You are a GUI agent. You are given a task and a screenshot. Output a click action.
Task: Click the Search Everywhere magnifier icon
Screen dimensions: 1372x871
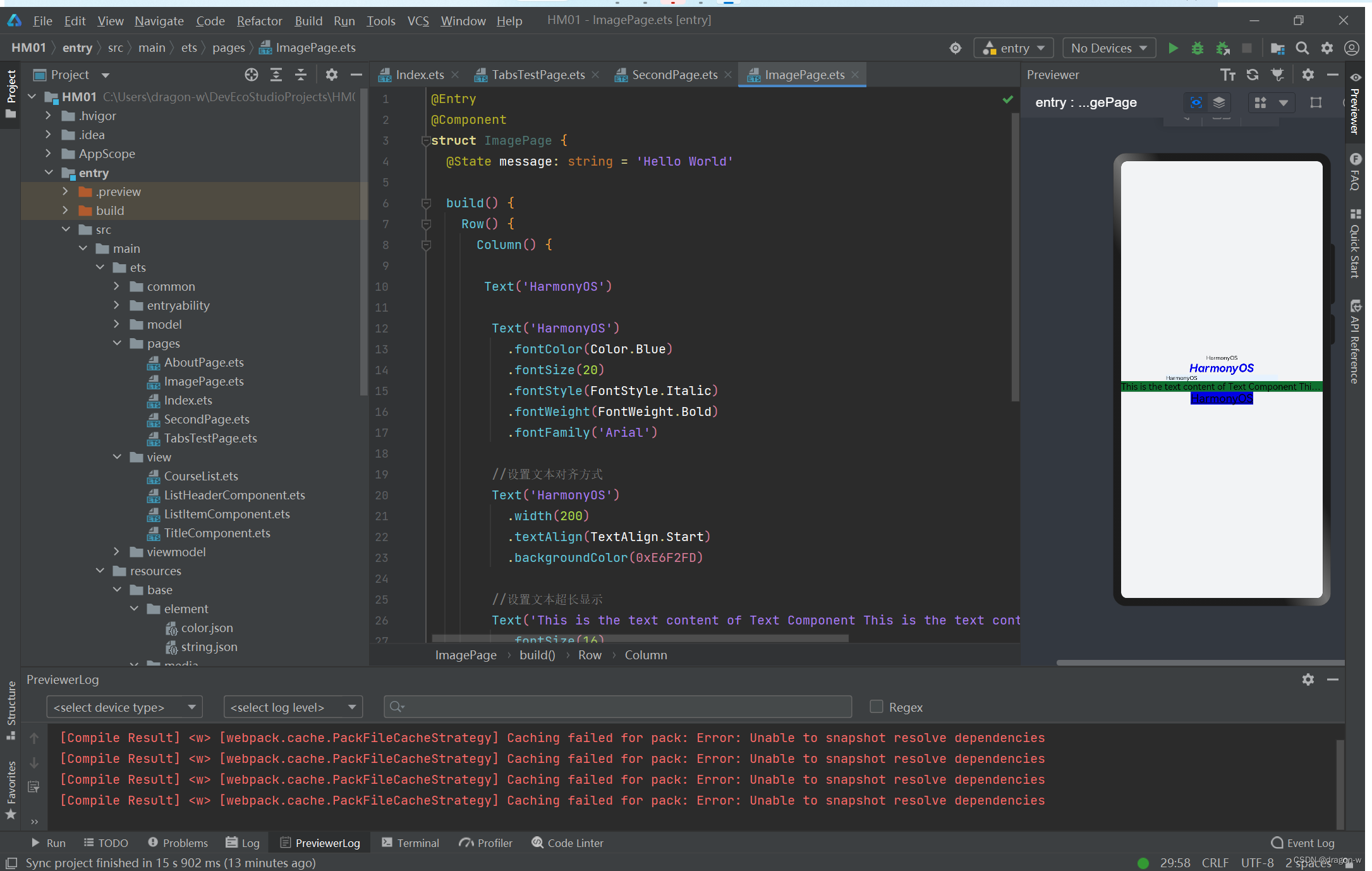[x=1302, y=48]
